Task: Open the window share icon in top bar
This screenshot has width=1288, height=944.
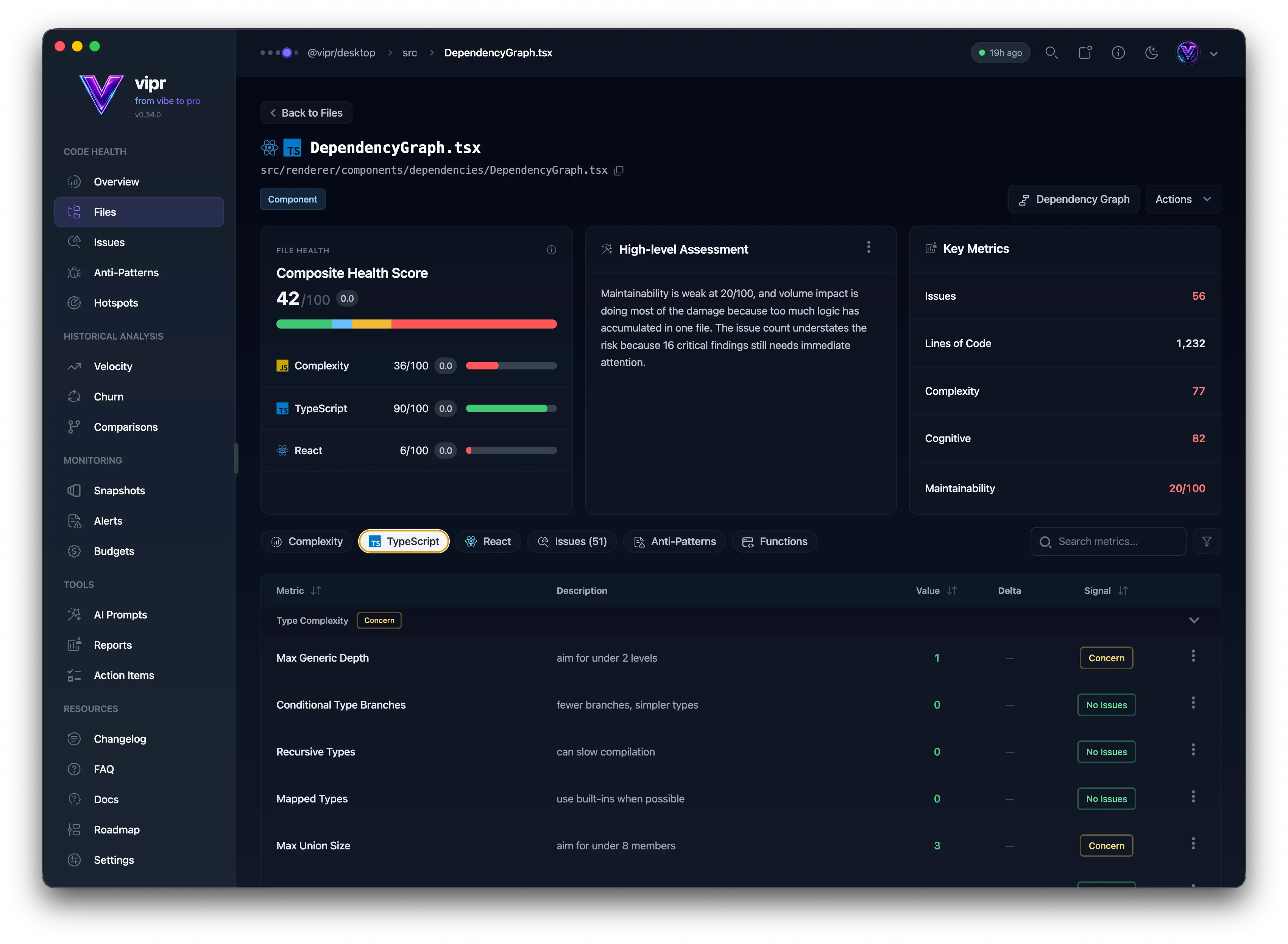Action: pyautogui.click(x=1085, y=53)
